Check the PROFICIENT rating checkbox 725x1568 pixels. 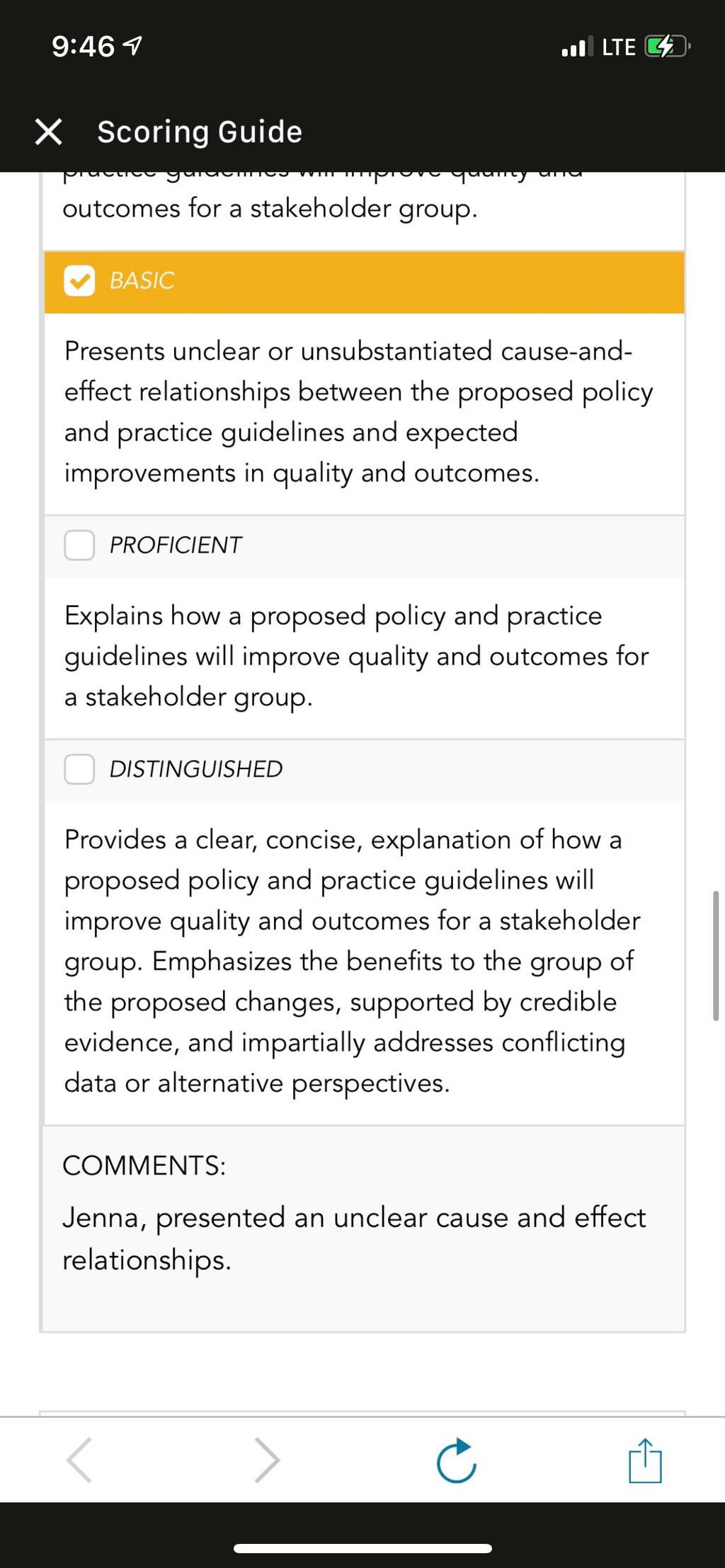(79, 546)
